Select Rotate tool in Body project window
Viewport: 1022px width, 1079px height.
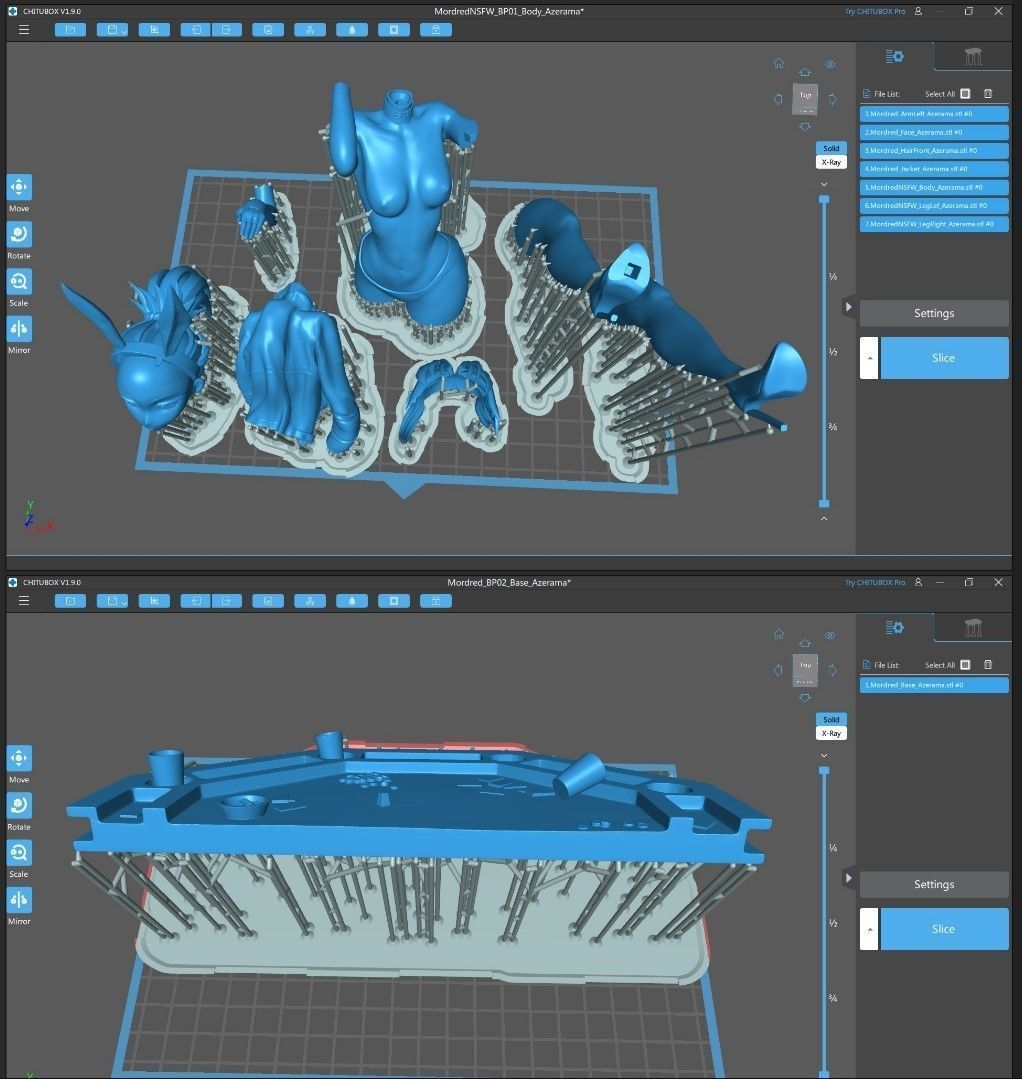coord(19,235)
